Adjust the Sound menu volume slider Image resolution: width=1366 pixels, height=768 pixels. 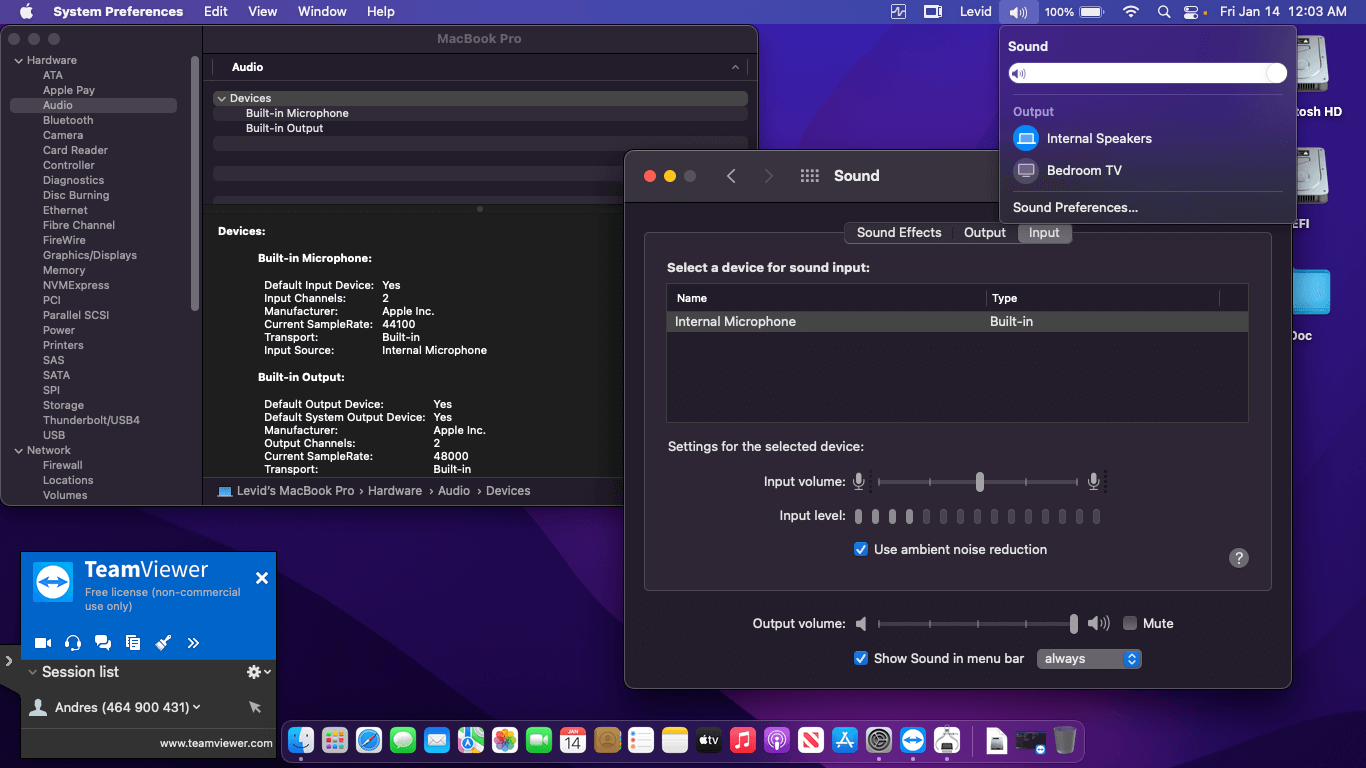(1147, 74)
